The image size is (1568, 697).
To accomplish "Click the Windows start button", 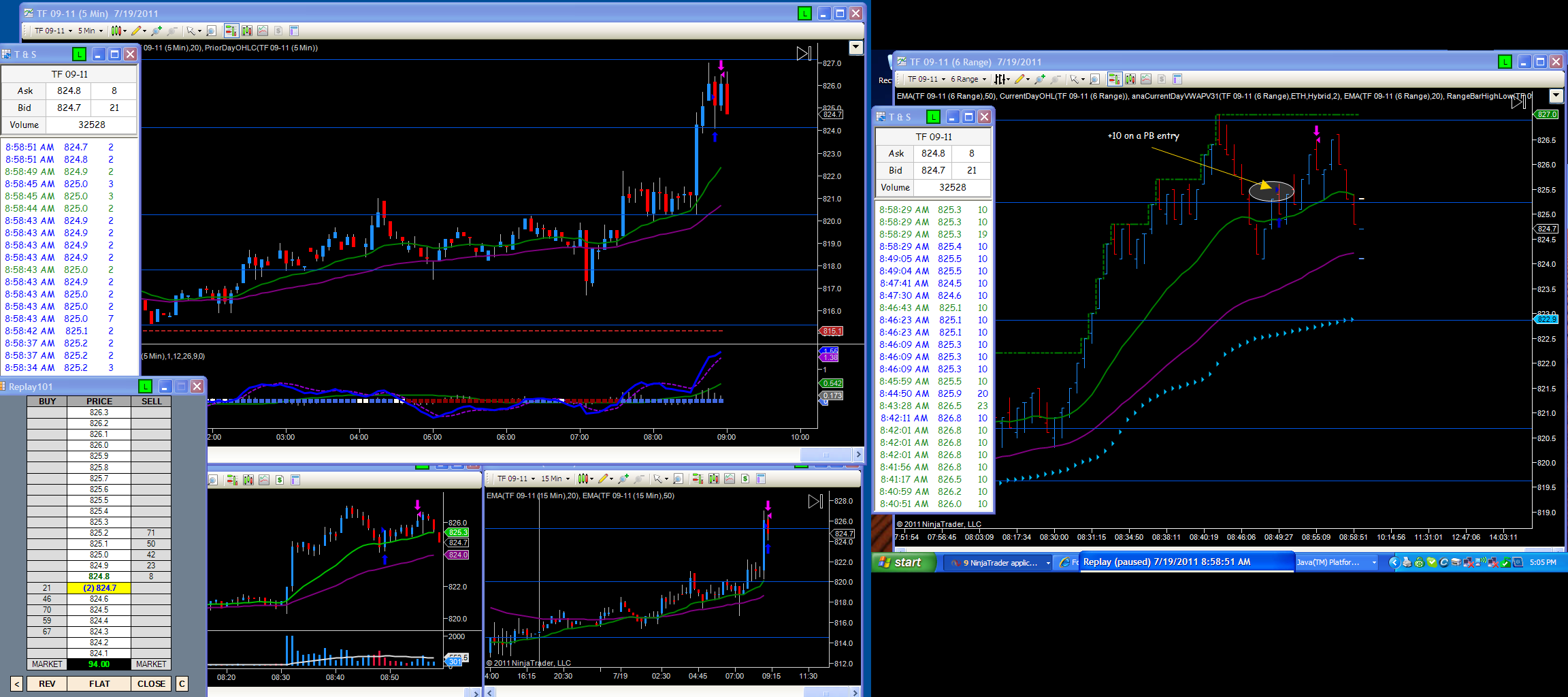I will coord(904,562).
